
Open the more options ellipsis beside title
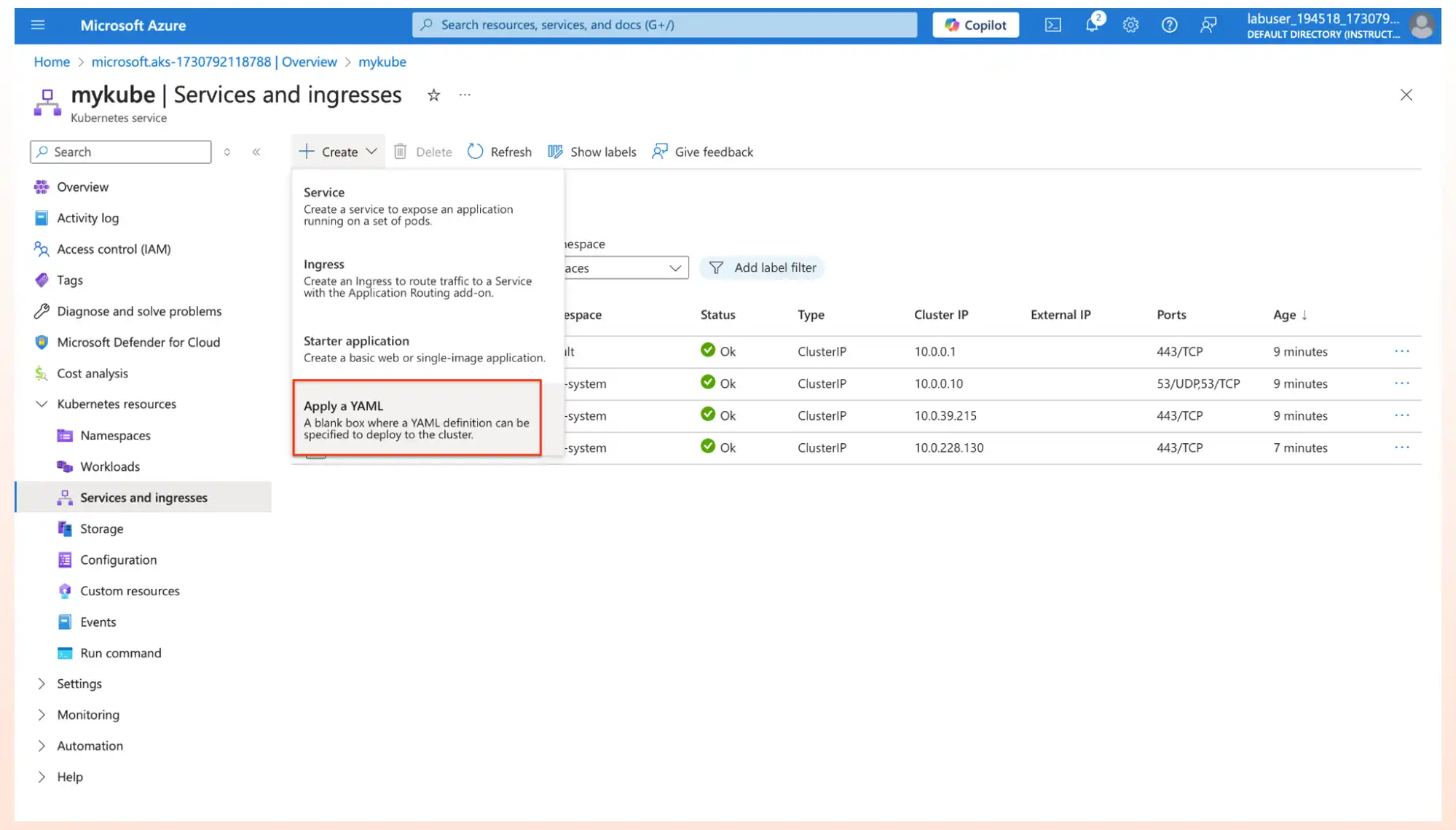[x=465, y=95]
